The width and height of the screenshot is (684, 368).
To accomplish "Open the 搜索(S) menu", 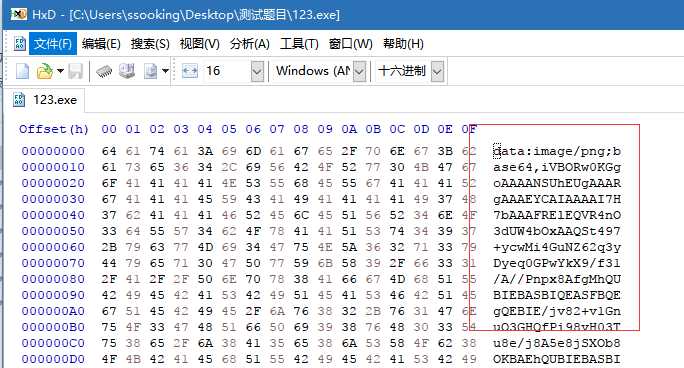I will click(x=150, y=44).
